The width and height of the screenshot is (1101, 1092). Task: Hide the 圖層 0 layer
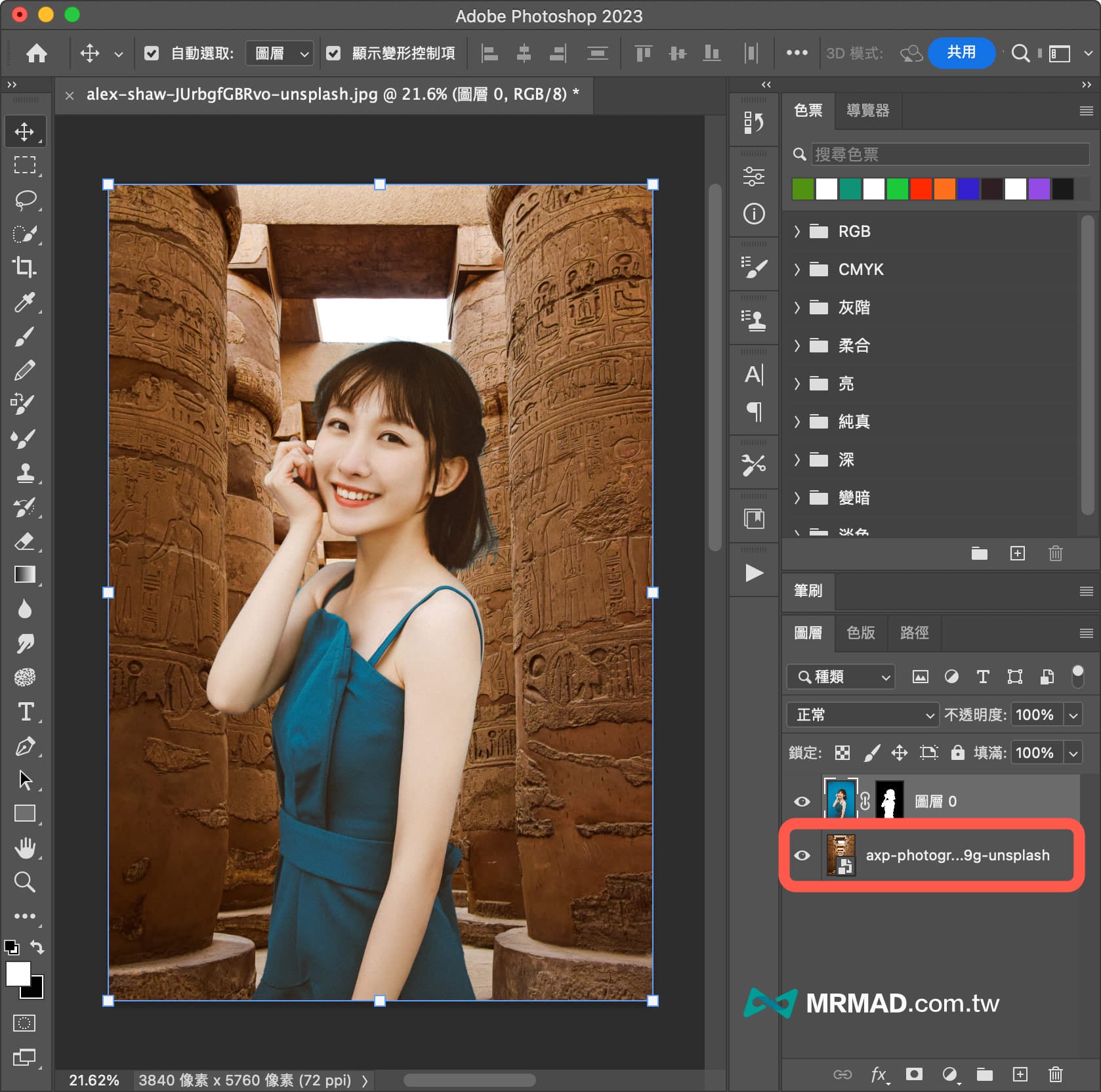(802, 801)
